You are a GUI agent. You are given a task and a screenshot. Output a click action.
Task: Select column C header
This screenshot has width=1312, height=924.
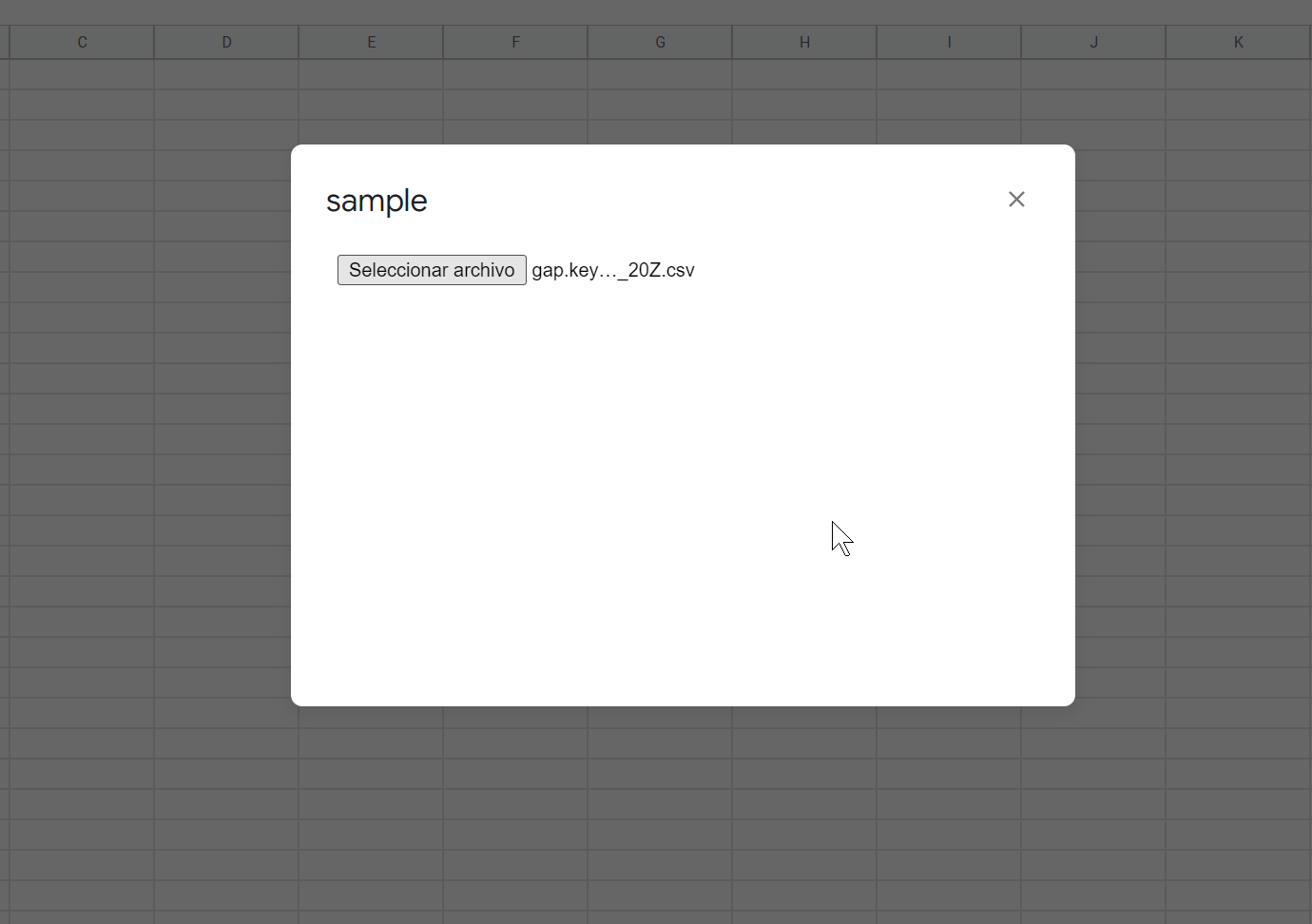82,42
